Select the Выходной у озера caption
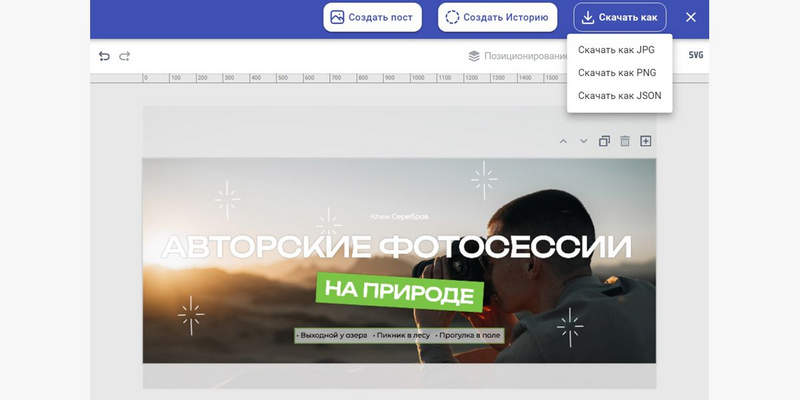The height and width of the screenshot is (400, 800). coord(332,336)
